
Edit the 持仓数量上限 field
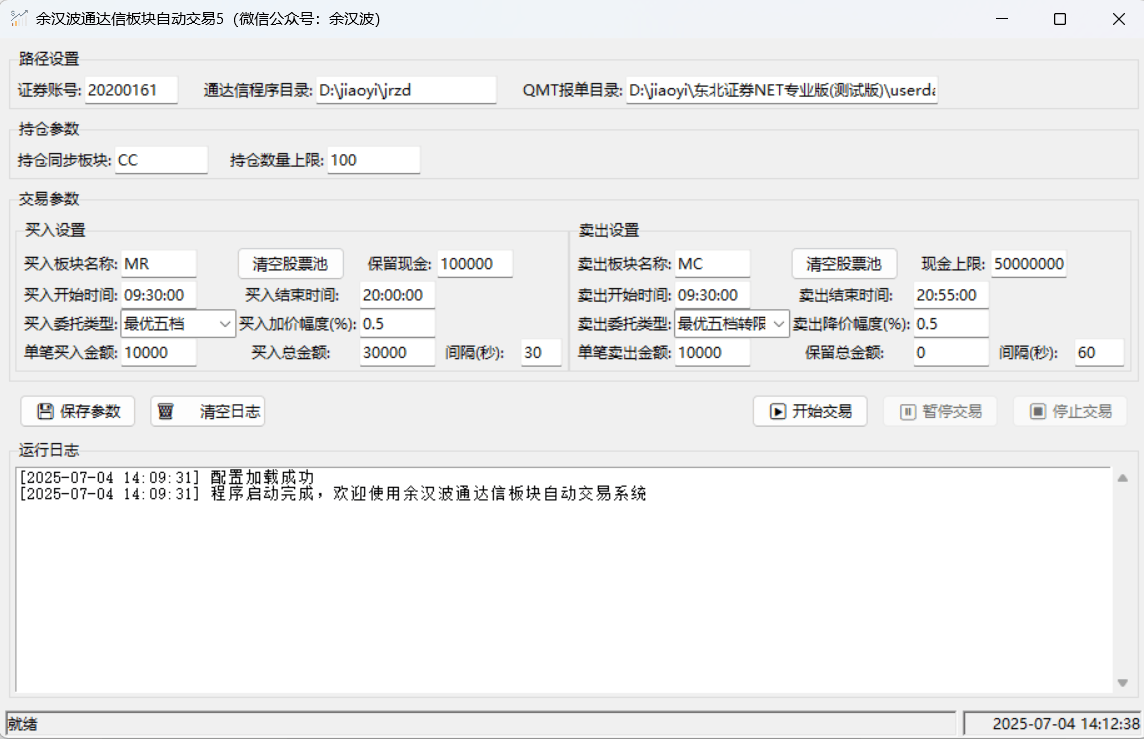point(373,160)
